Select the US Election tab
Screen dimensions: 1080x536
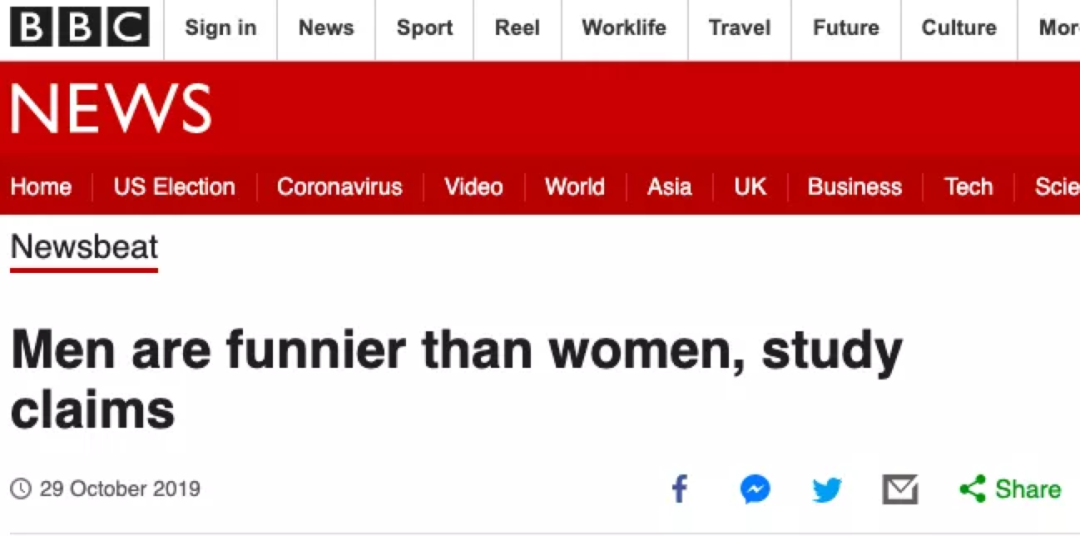(174, 187)
